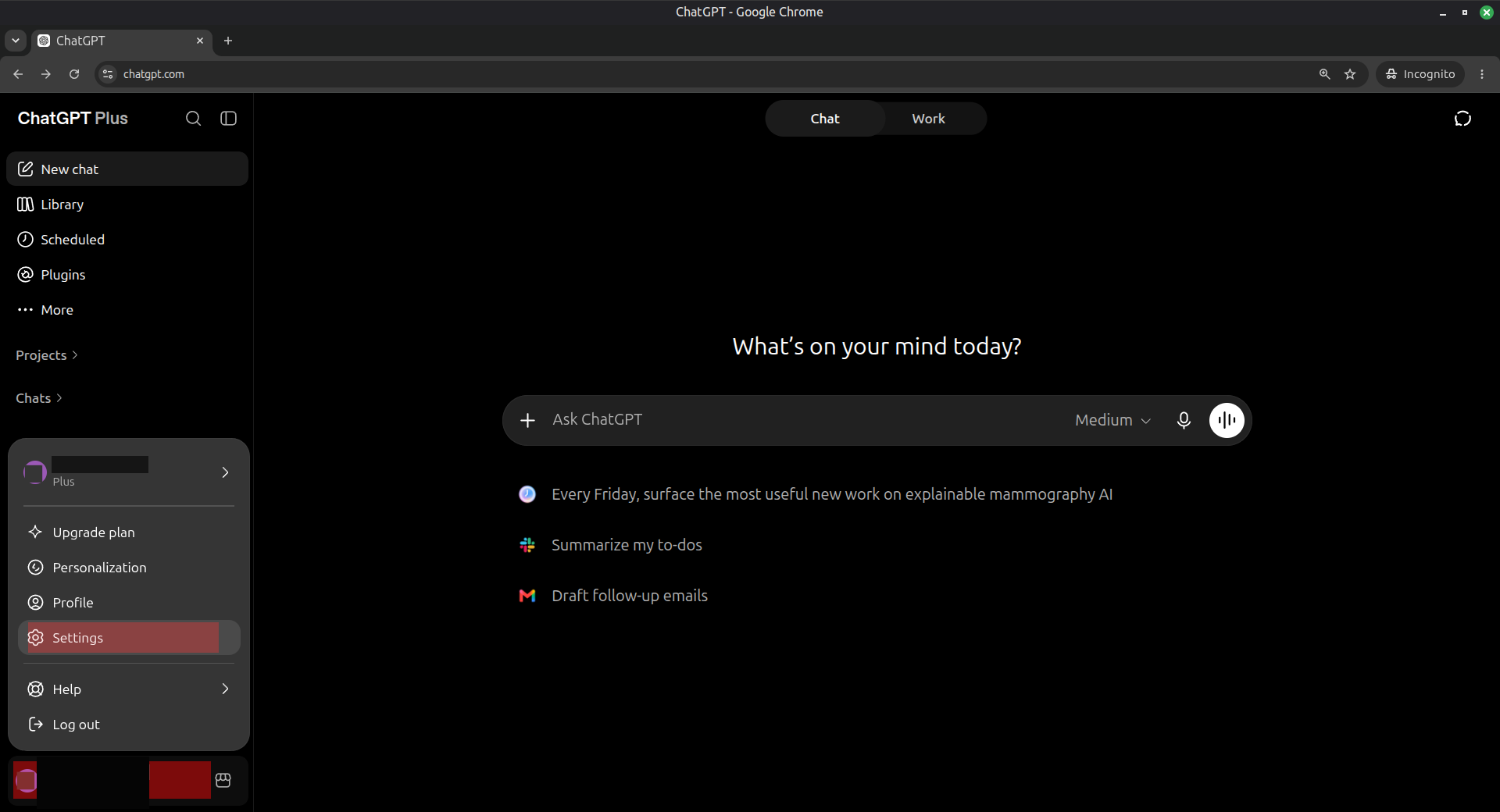Click the Gmail icon beside Draft follow-up emails
The height and width of the screenshot is (812, 1500).
pos(527,596)
